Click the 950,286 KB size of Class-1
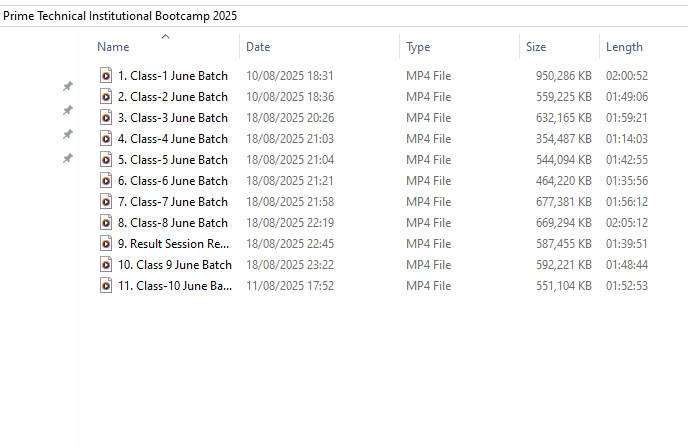The image size is (688, 447). point(563,76)
